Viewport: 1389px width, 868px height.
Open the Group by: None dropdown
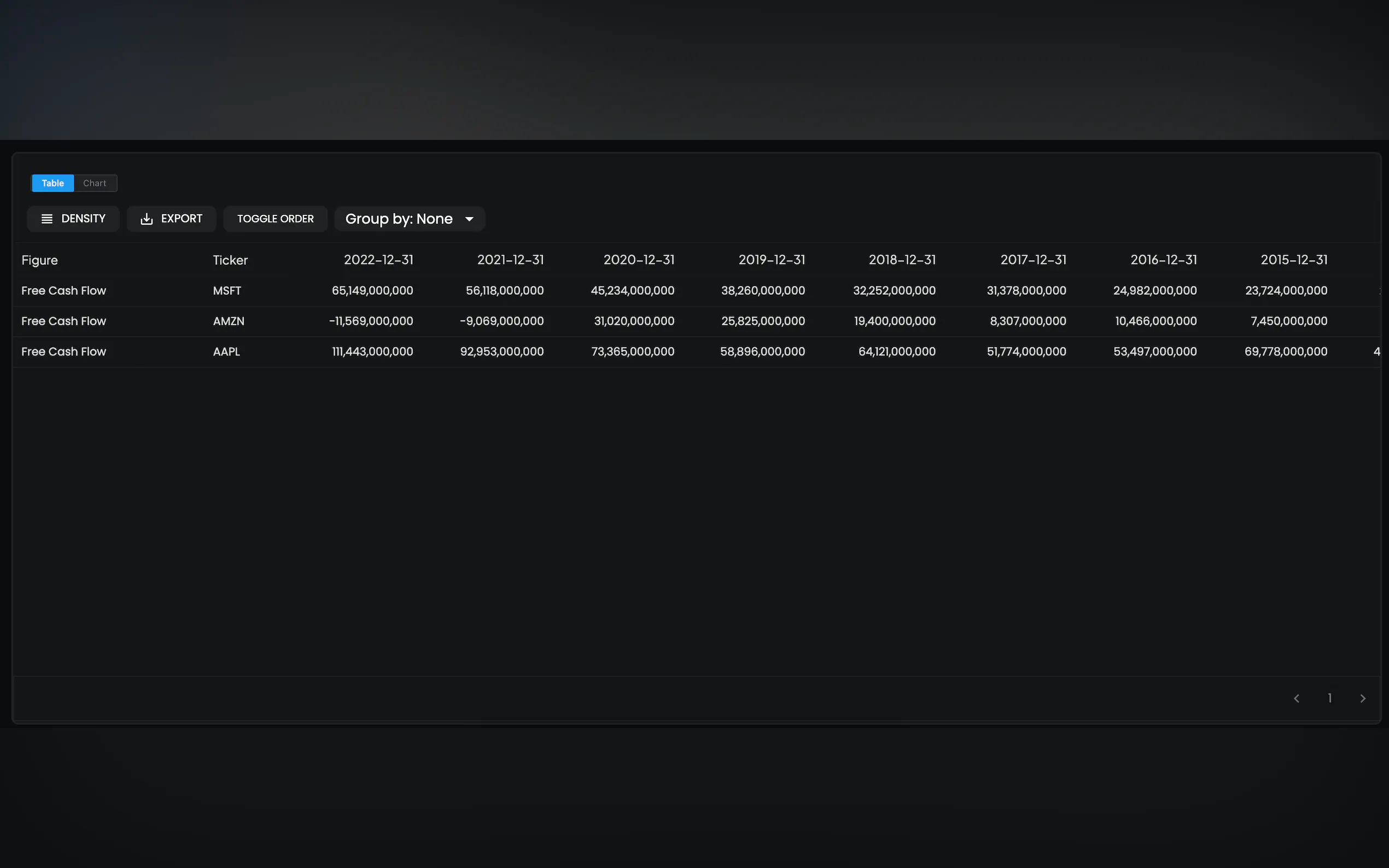coord(399,219)
